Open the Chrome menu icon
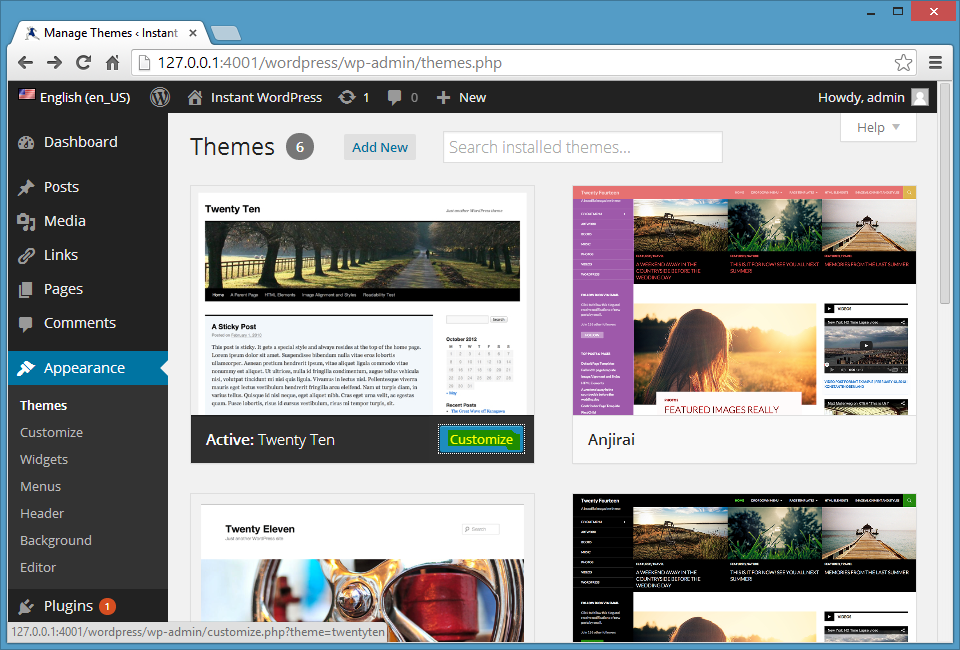Viewport: 960px width, 650px height. (x=935, y=63)
